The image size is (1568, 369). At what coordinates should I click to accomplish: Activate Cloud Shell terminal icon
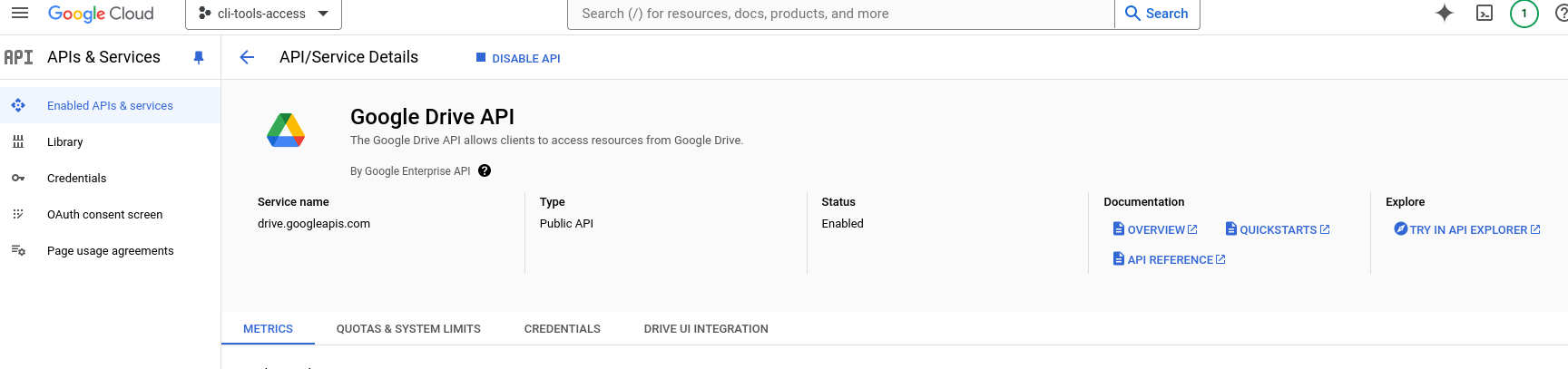(x=1485, y=14)
